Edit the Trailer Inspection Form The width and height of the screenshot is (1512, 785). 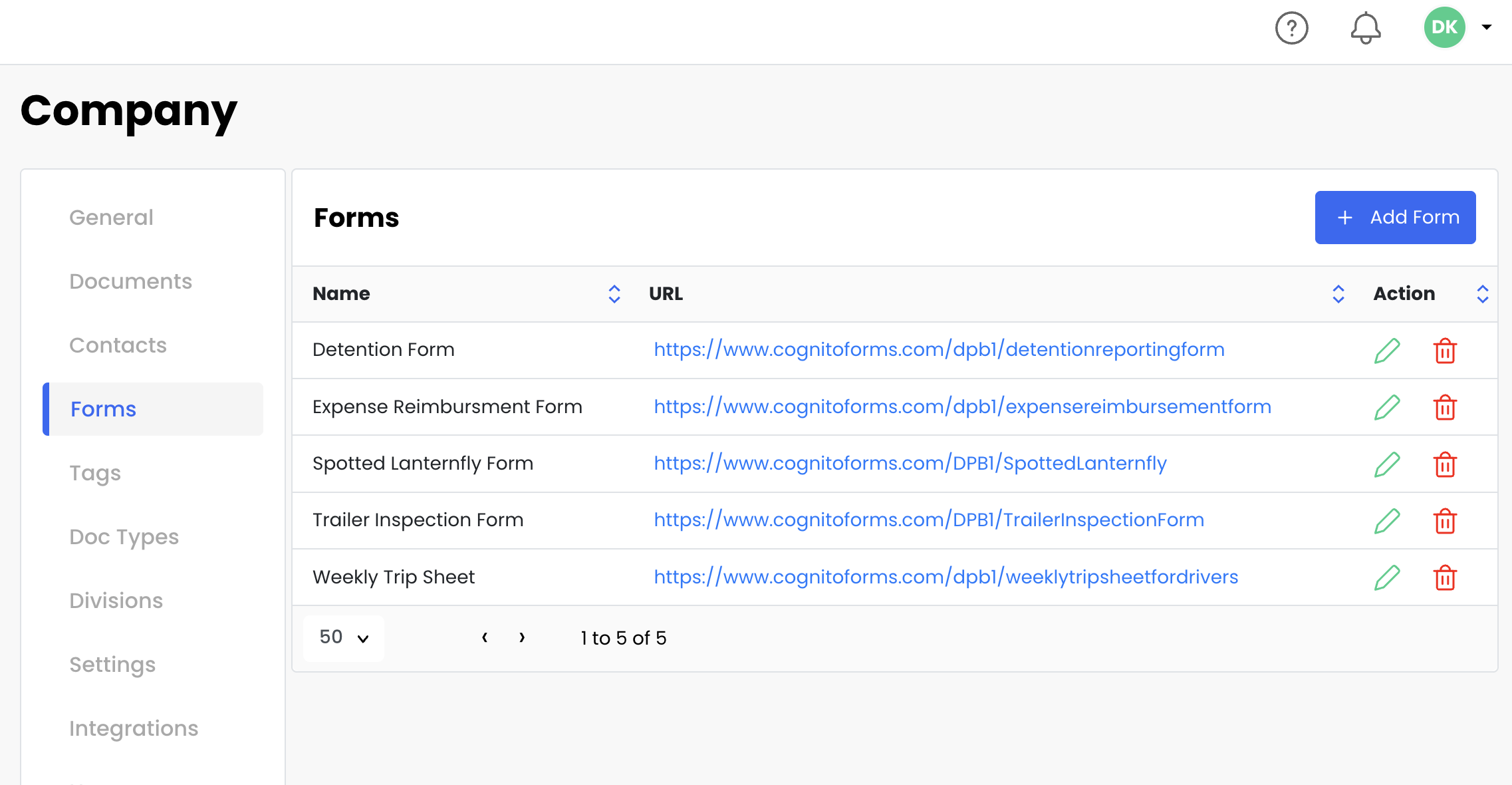click(1387, 521)
